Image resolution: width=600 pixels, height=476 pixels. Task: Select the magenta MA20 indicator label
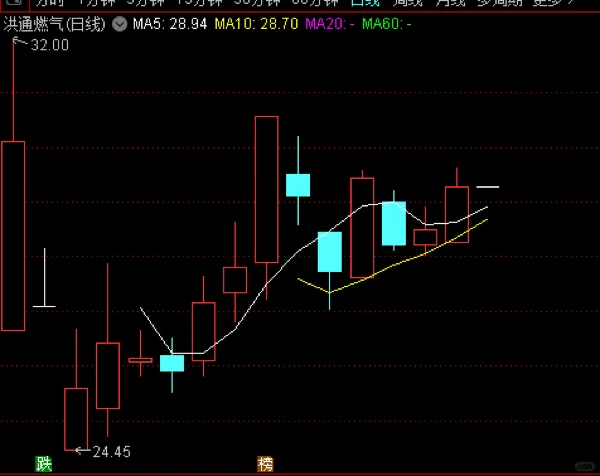tap(330, 24)
